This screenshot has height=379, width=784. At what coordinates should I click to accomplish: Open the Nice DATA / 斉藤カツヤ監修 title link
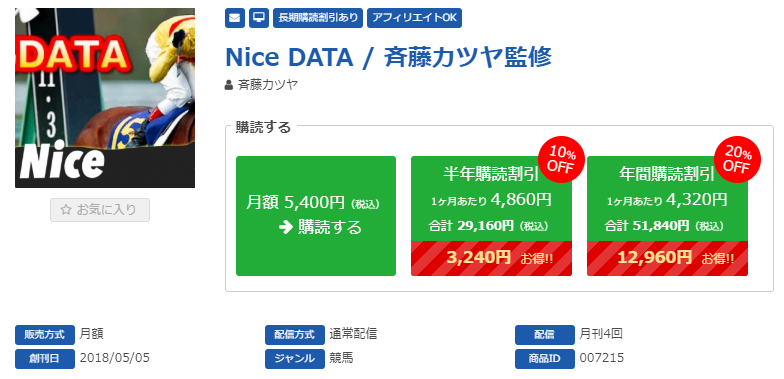388,57
